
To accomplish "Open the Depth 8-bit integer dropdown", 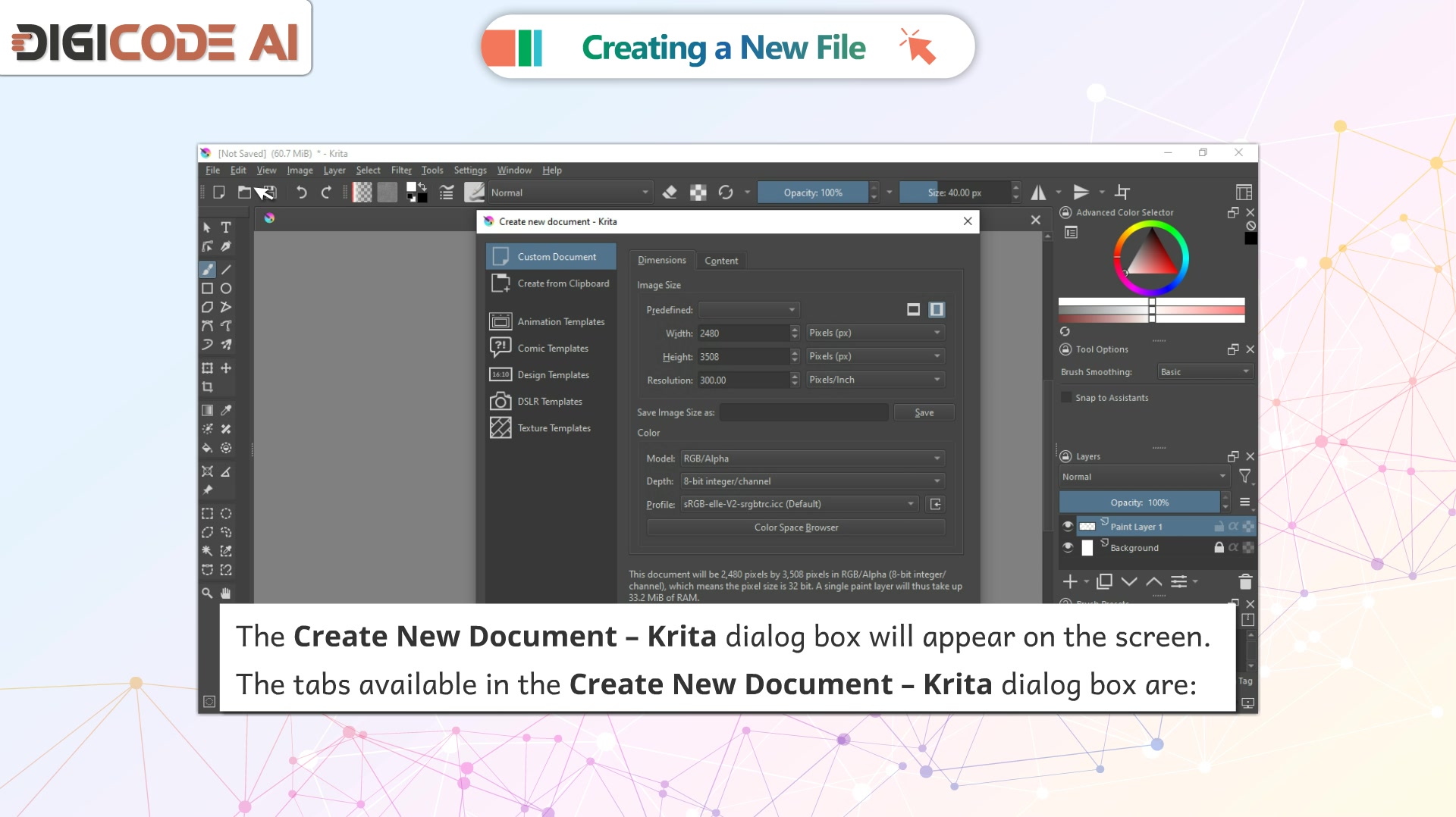I will point(812,481).
